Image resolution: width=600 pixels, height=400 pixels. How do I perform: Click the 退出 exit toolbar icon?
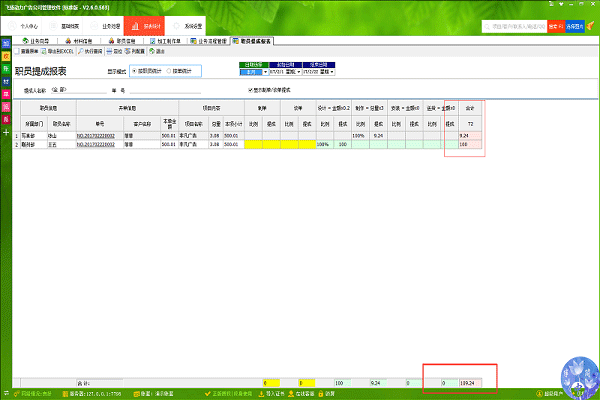(x=192, y=49)
